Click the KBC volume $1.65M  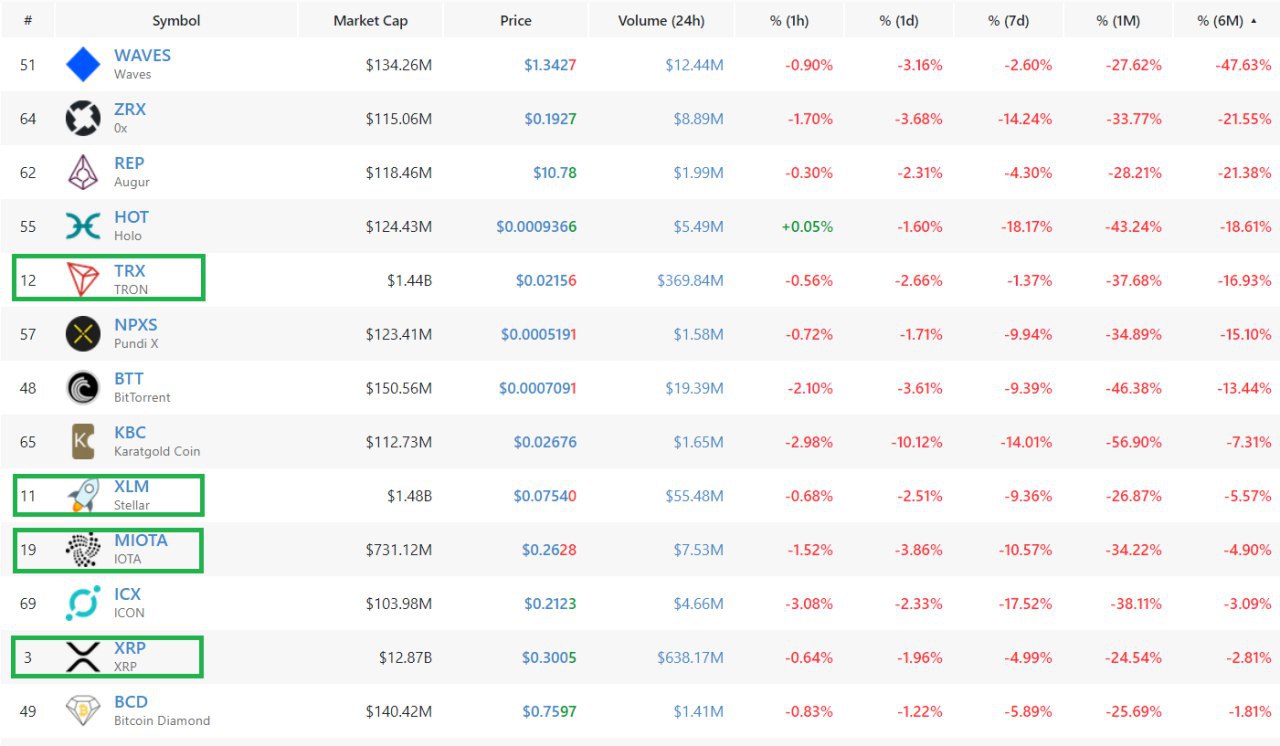point(698,442)
